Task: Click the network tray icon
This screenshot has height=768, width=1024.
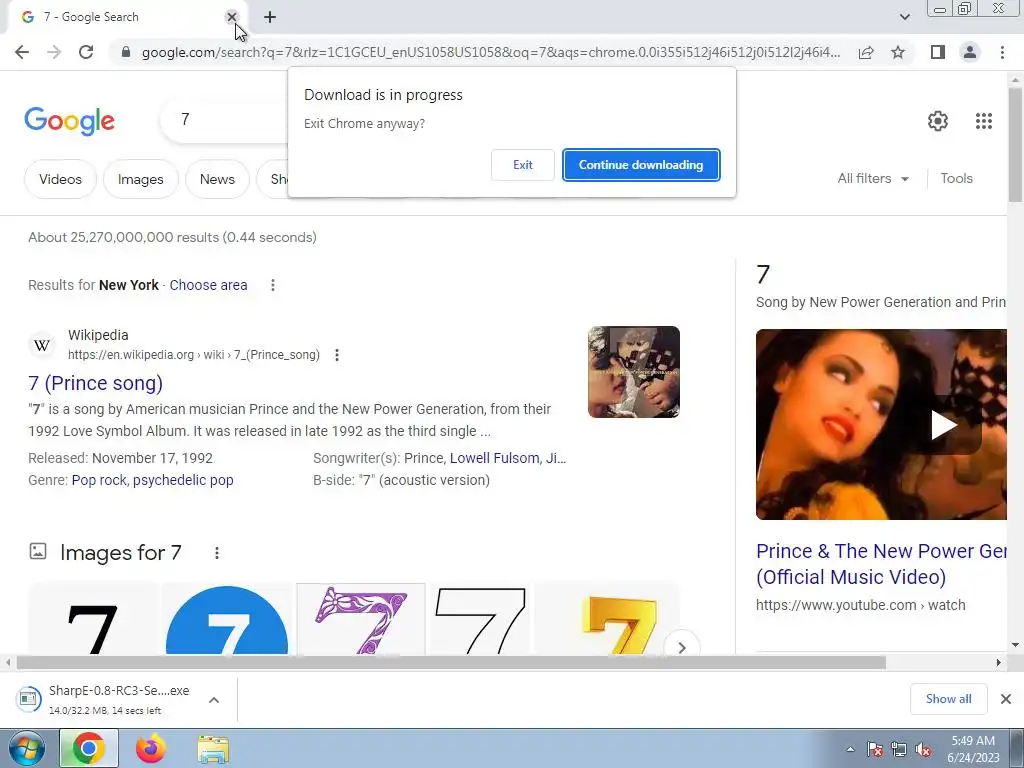Action: (x=899, y=749)
